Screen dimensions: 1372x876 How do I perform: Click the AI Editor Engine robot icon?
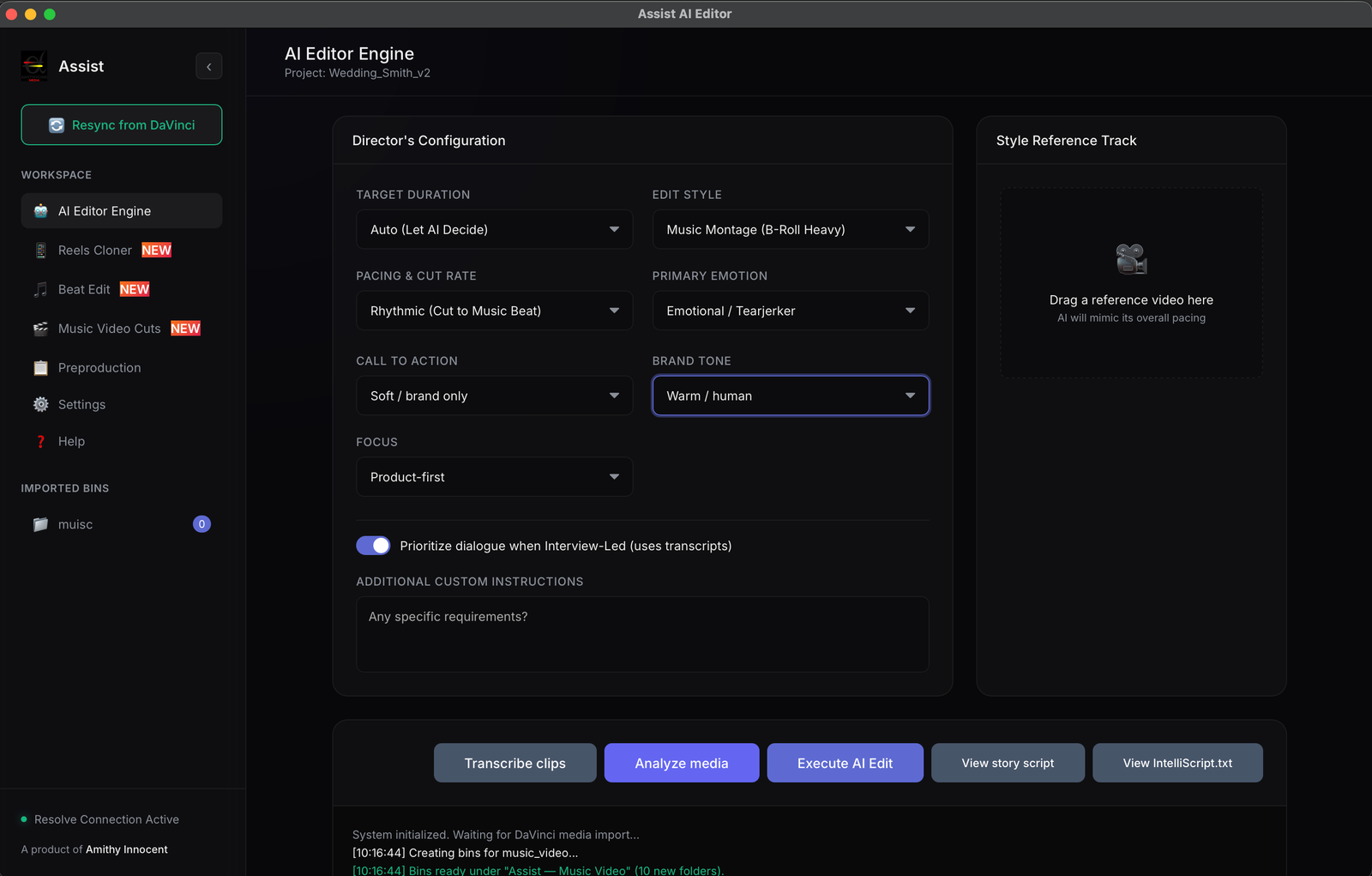pos(40,211)
